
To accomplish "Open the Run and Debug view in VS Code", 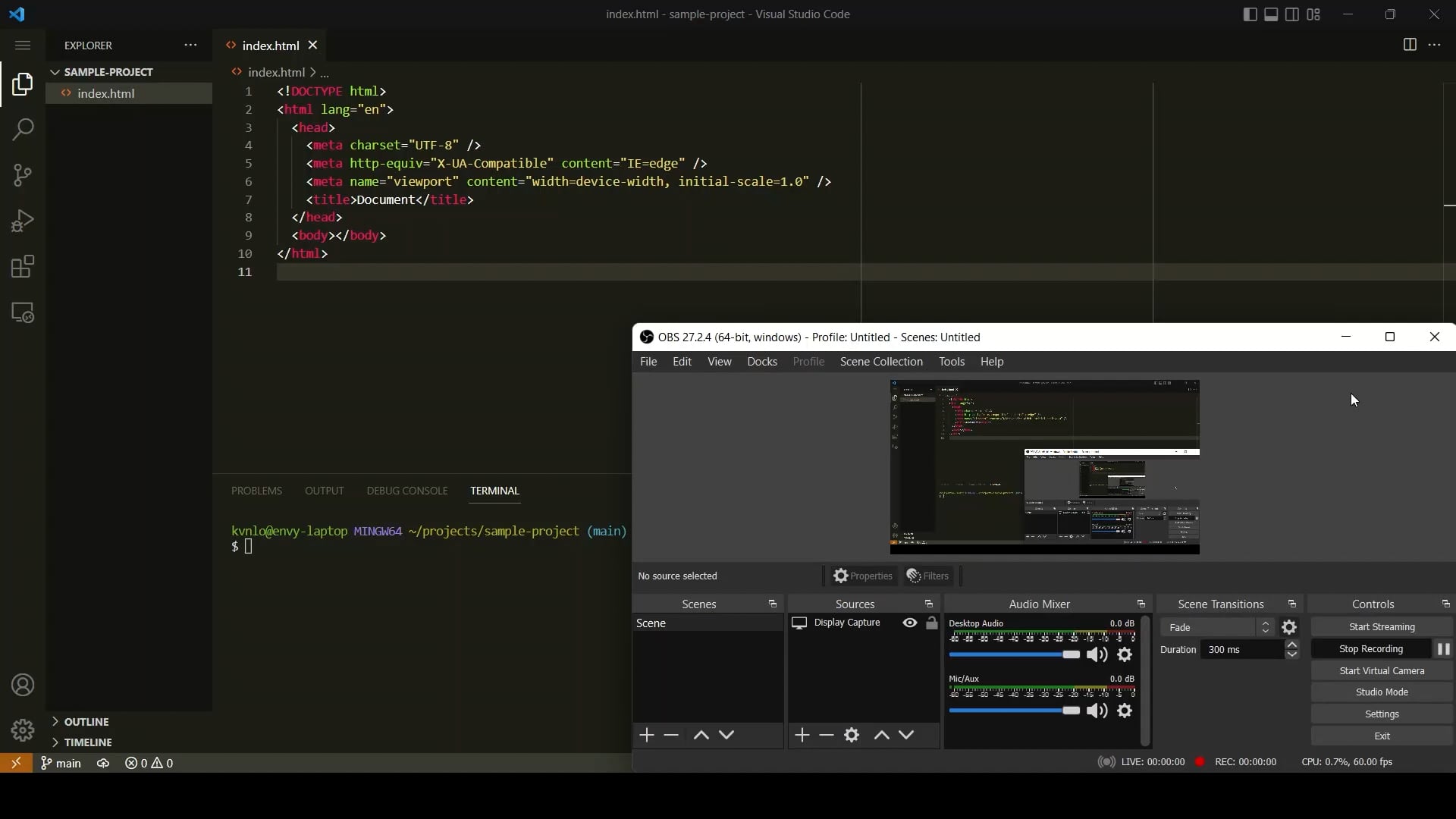I will (x=23, y=221).
